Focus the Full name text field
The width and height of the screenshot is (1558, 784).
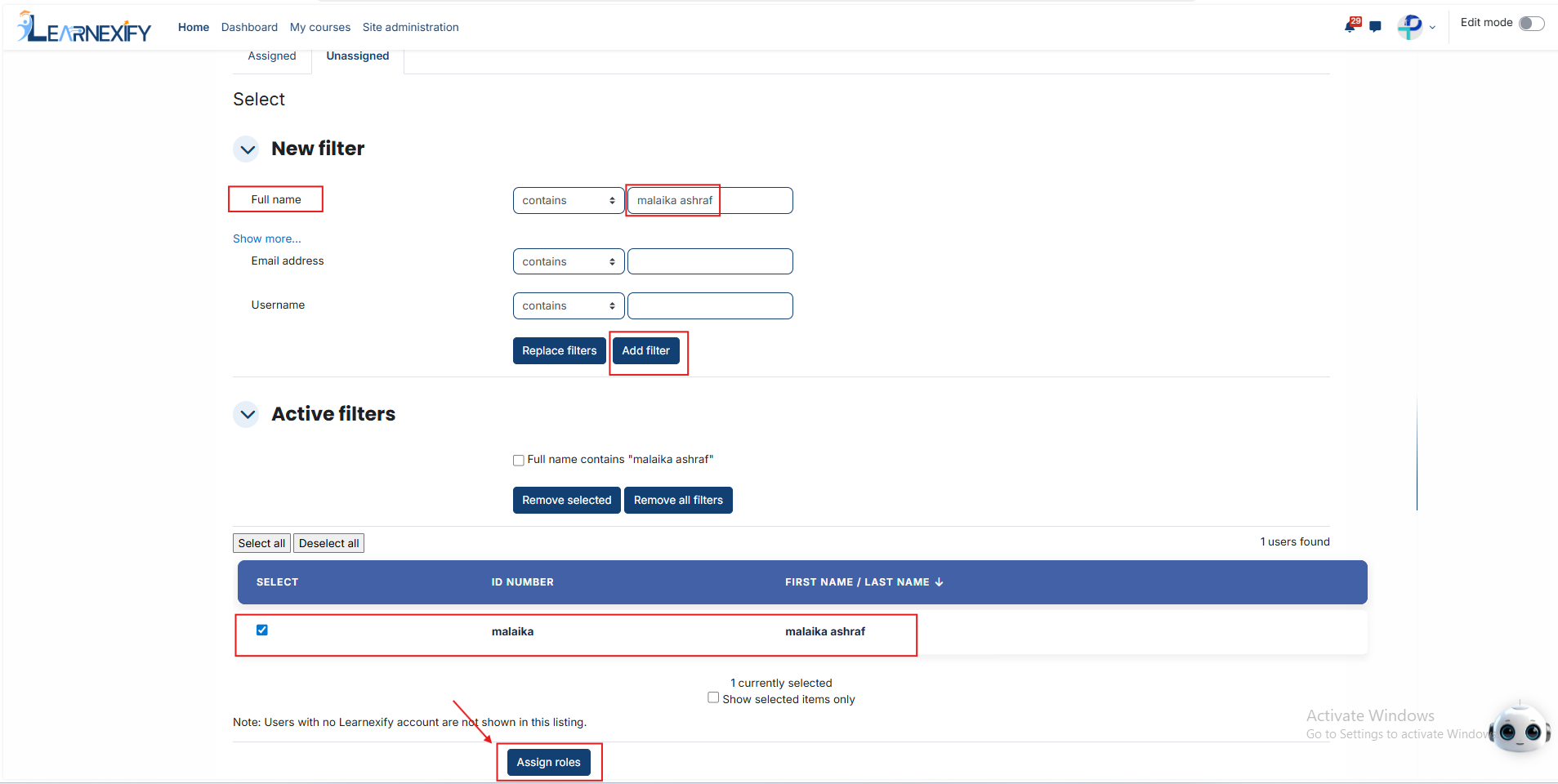tap(710, 201)
